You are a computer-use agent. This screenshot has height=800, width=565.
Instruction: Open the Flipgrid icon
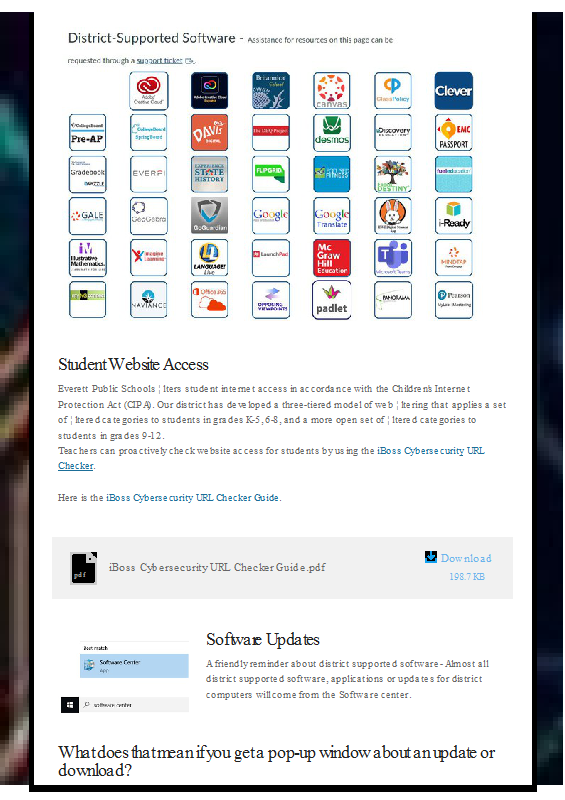click(x=271, y=174)
